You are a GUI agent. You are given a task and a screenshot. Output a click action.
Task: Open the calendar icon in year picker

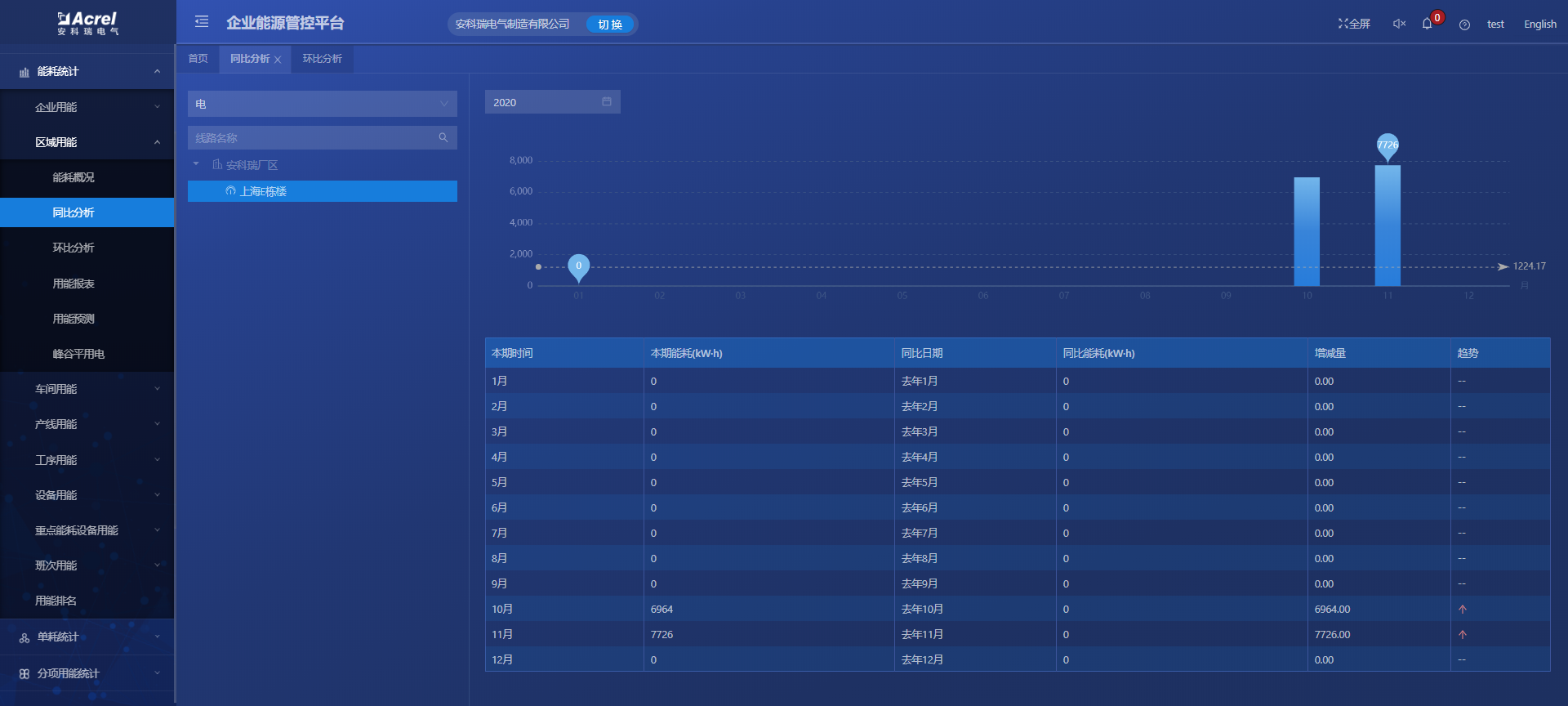point(607,102)
